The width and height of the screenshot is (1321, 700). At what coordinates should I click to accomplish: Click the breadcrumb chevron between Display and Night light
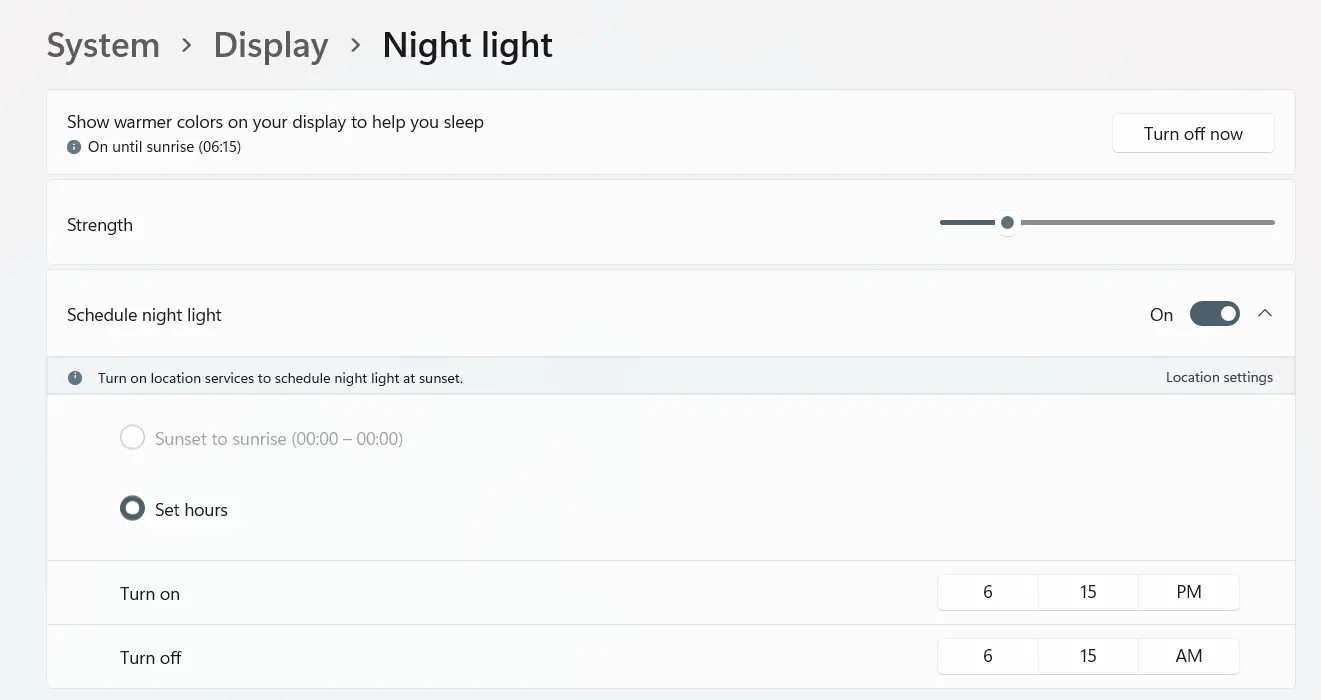click(x=356, y=46)
